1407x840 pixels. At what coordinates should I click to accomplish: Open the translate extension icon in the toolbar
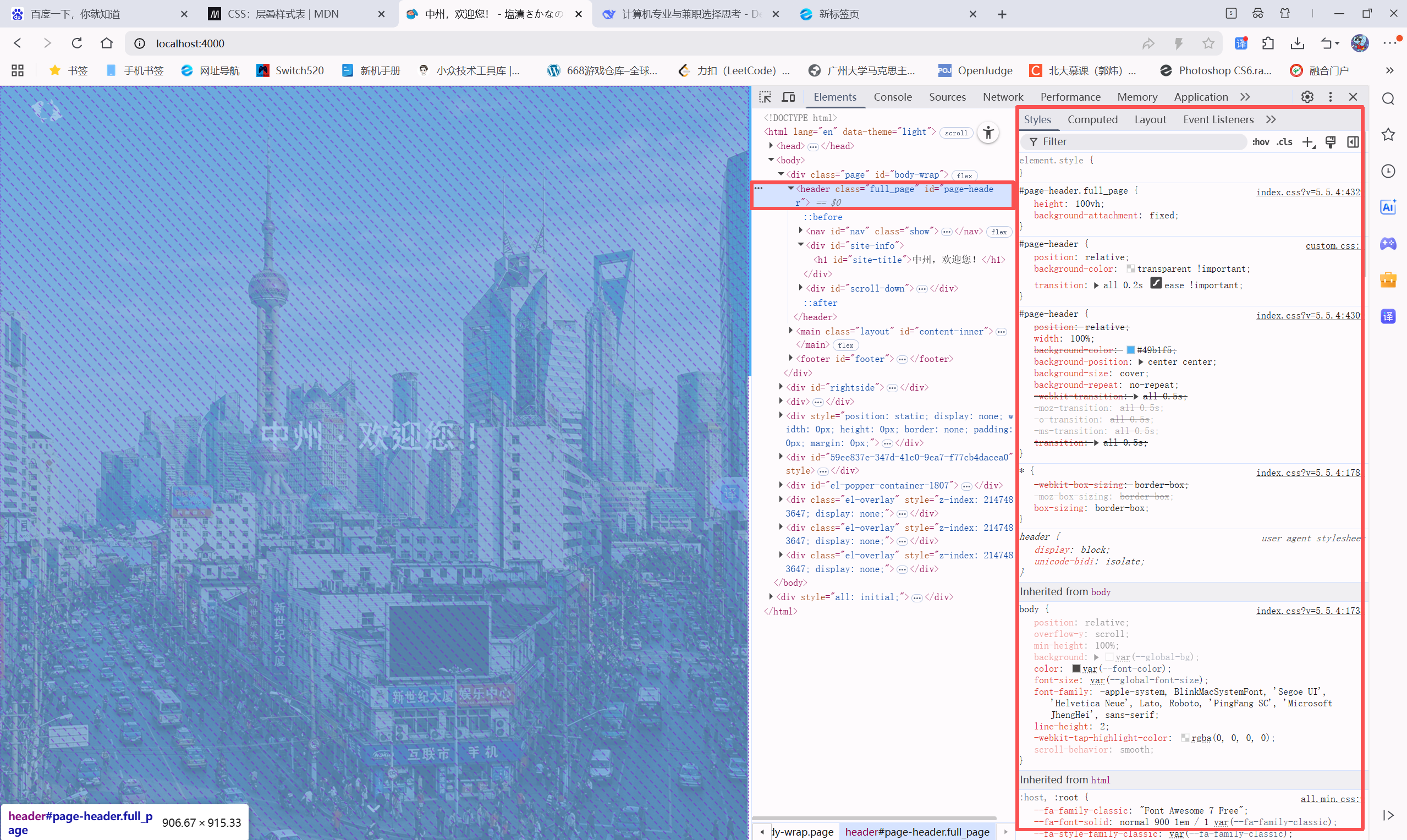[1242, 43]
